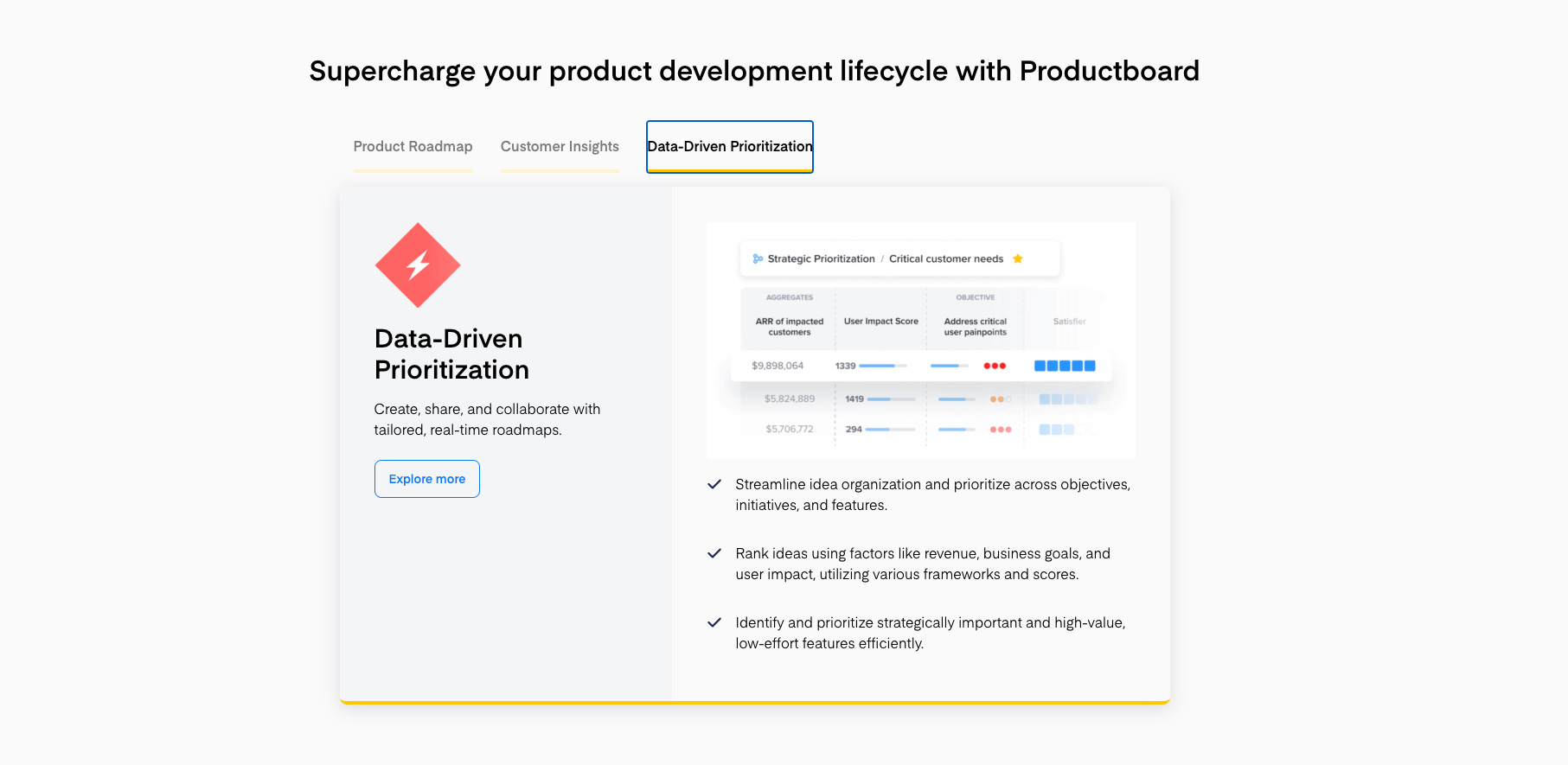The height and width of the screenshot is (765, 1568).
Task: Click the 'User Impact Score' column header
Action: tap(881, 321)
